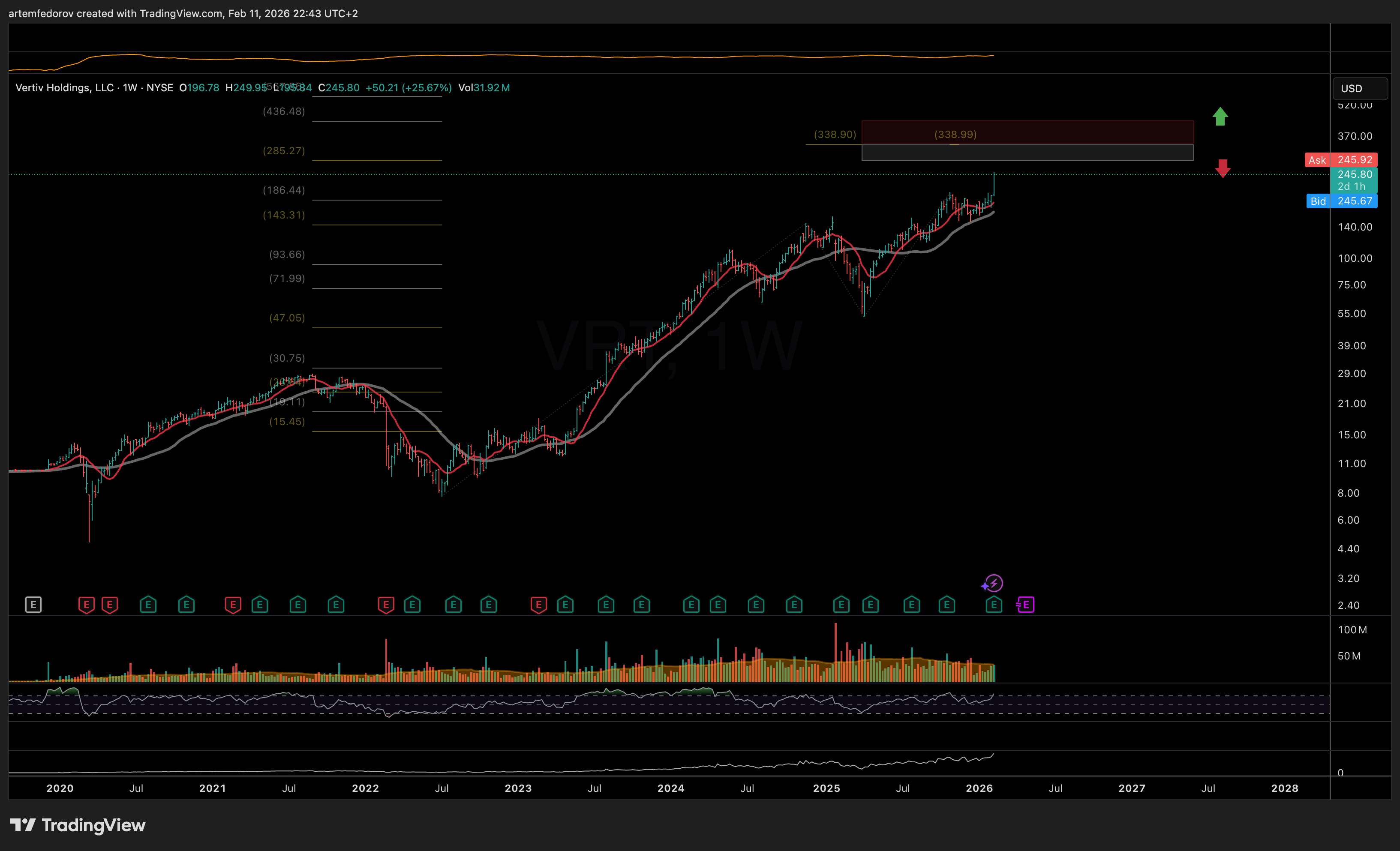
Task: Select the red rectangle zone labeled (338.99)
Action: tap(1027, 132)
